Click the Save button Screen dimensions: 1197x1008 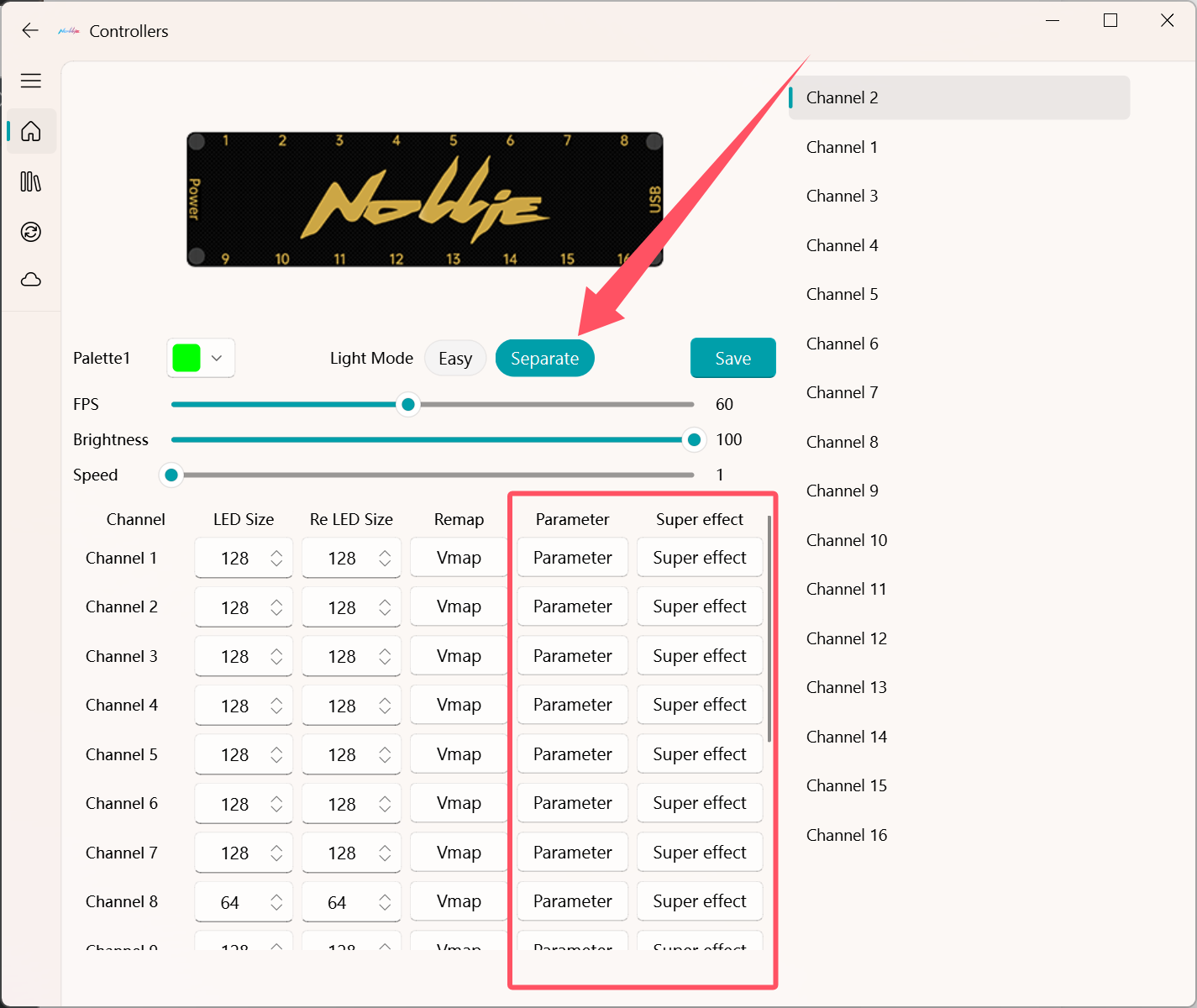click(732, 359)
